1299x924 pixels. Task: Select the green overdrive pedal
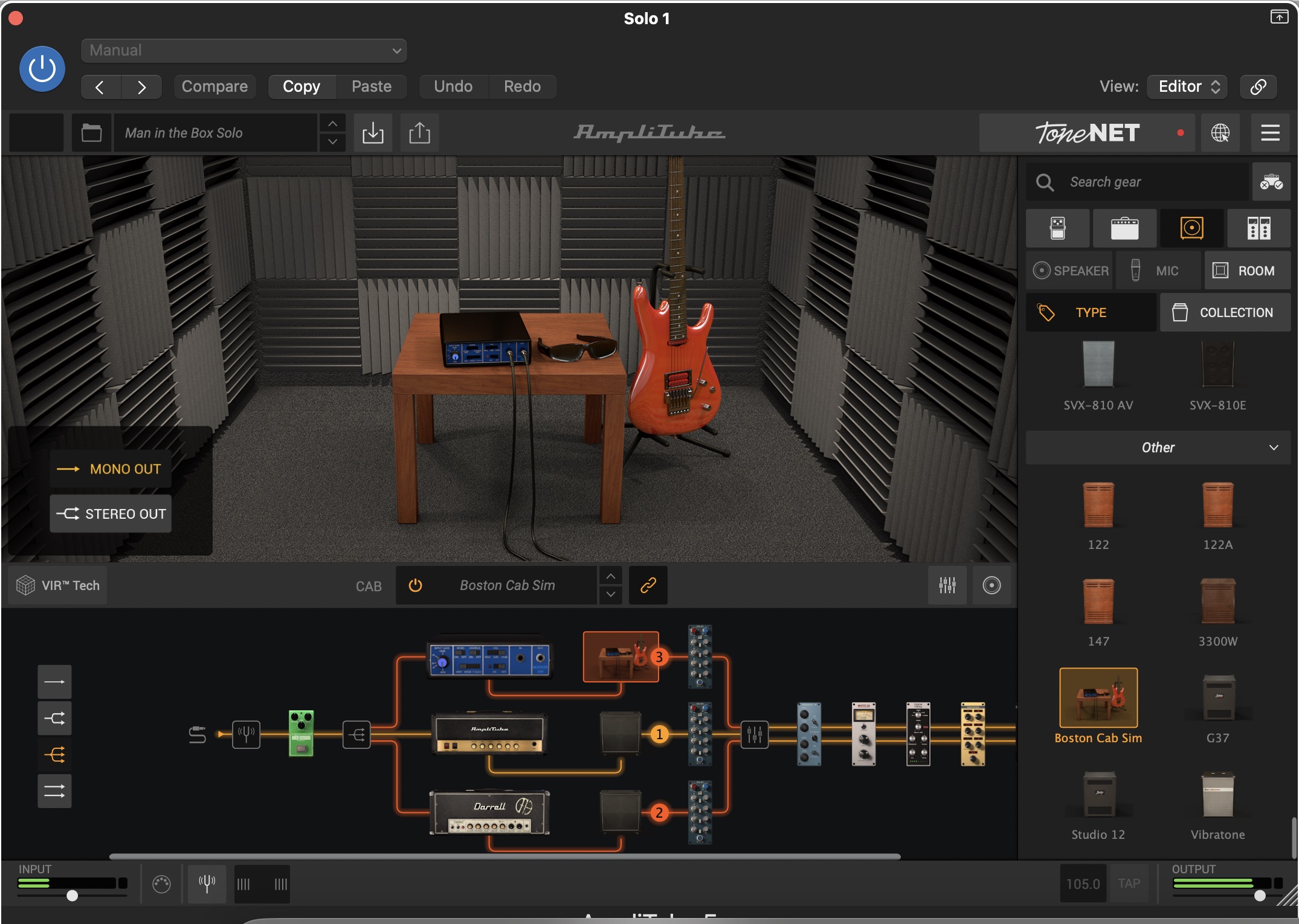point(301,733)
